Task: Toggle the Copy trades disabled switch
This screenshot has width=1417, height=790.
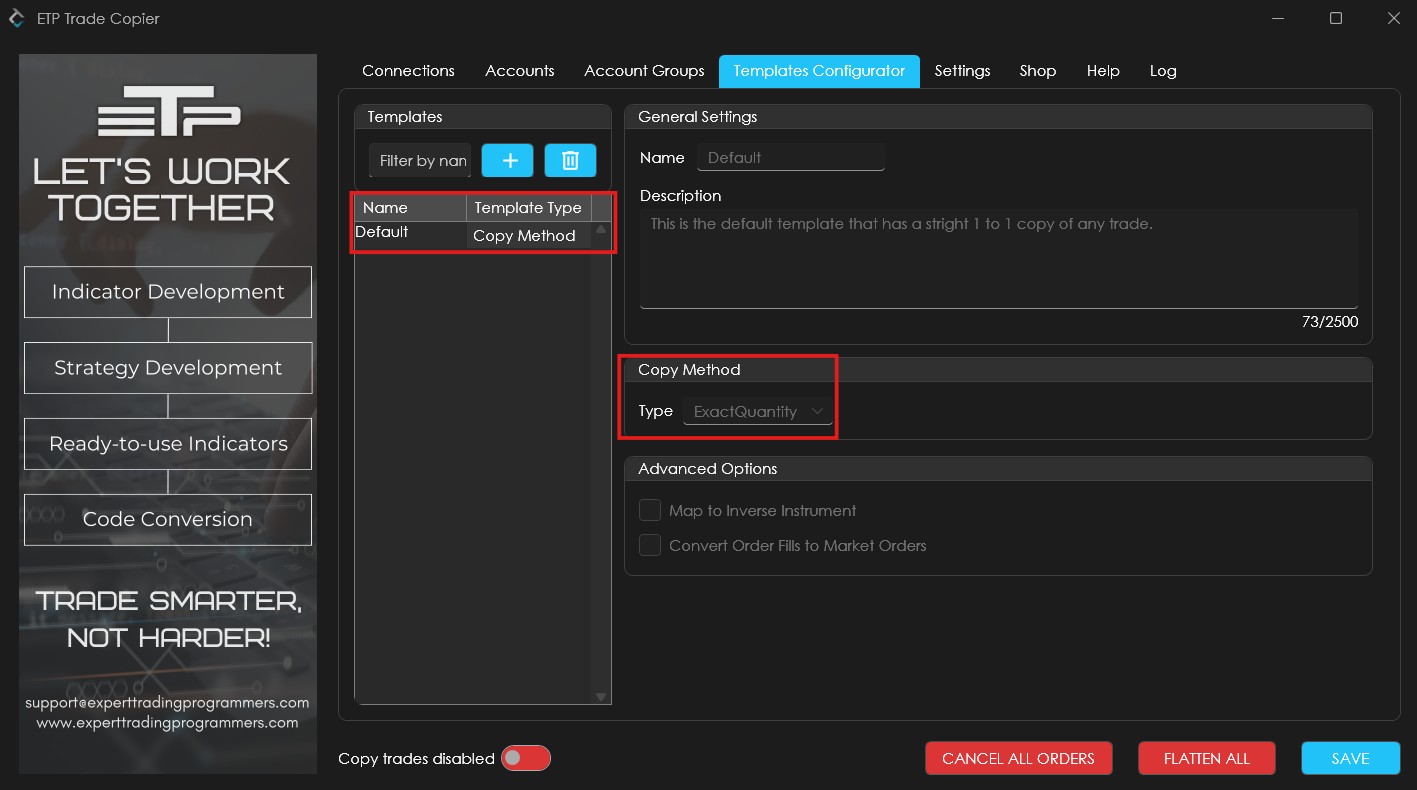Action: tap(526, 758)
